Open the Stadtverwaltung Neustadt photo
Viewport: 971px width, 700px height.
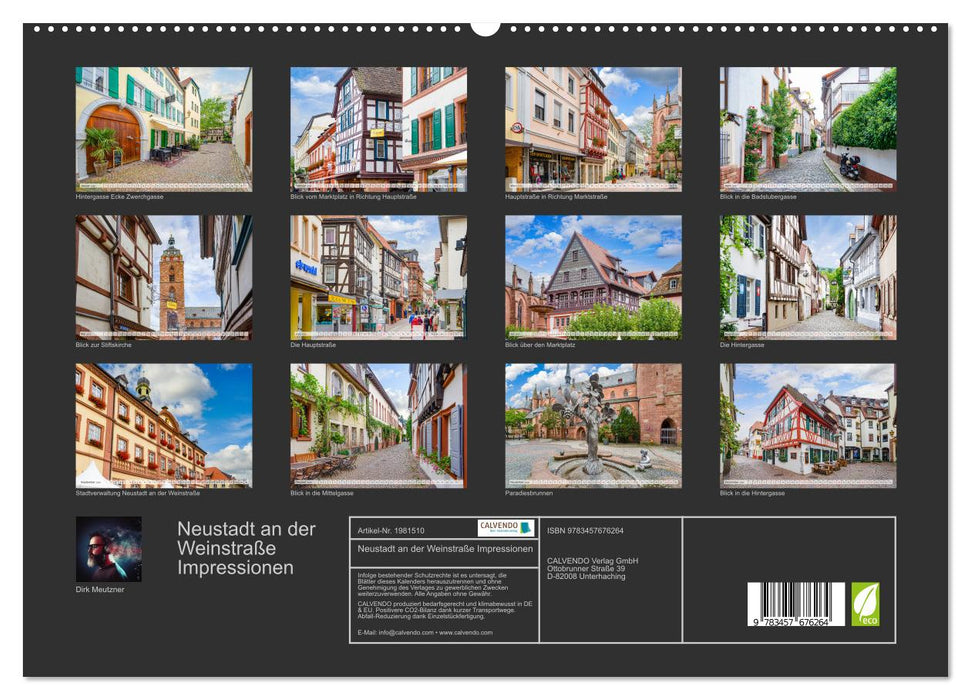tap(164, 425)
